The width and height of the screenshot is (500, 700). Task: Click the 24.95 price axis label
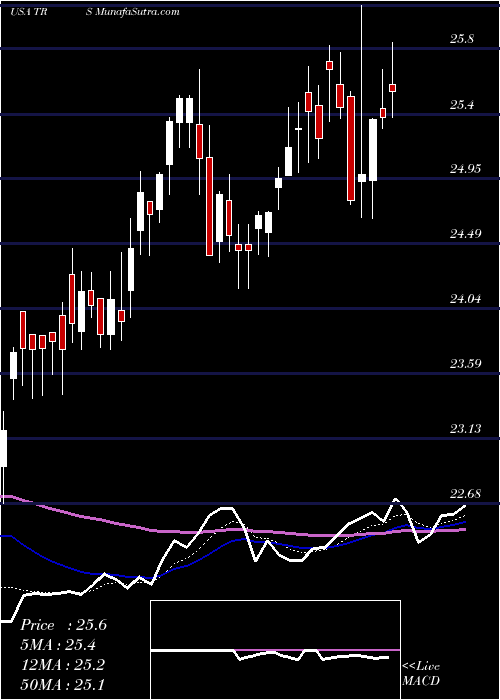466,169
